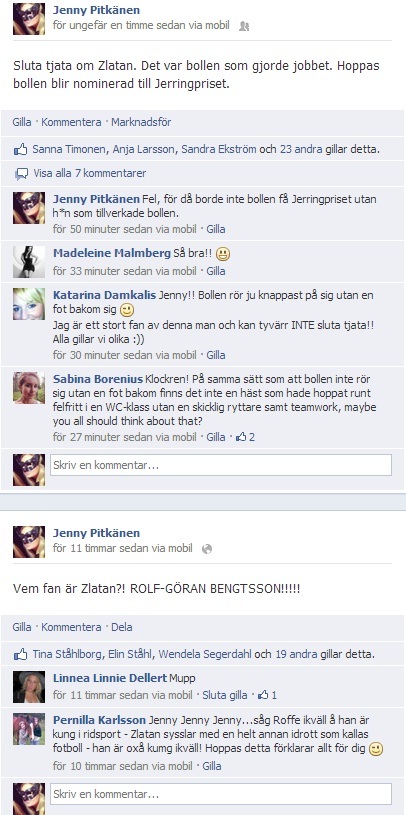Screen dimensions: 406x815
Task: Expand Visa alla 7 kommentarer
Action: pos(89,173)
